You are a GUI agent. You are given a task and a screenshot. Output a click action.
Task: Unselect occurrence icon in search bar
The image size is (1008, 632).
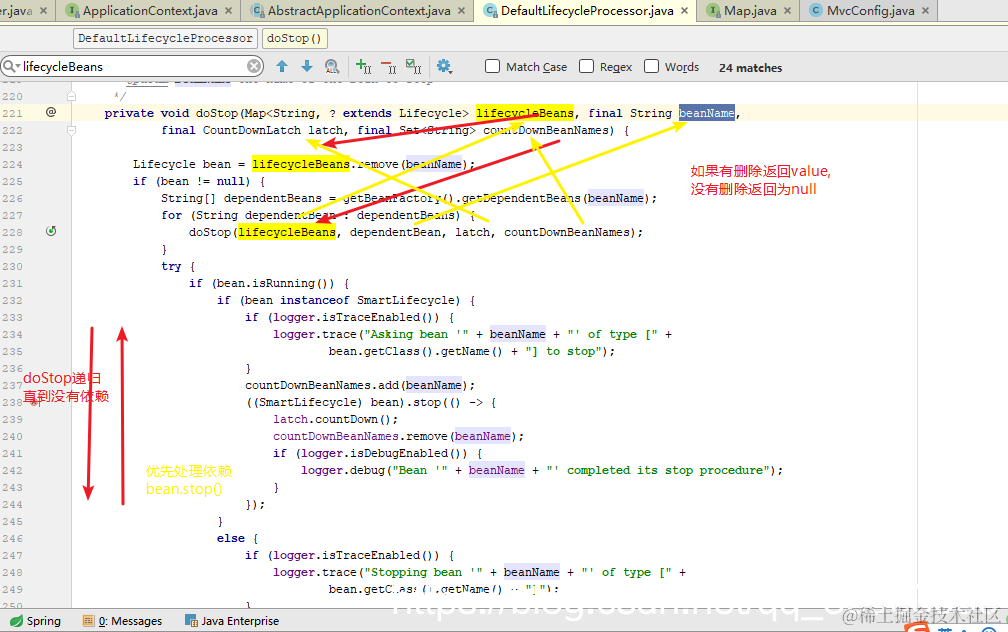pos(388,66)
